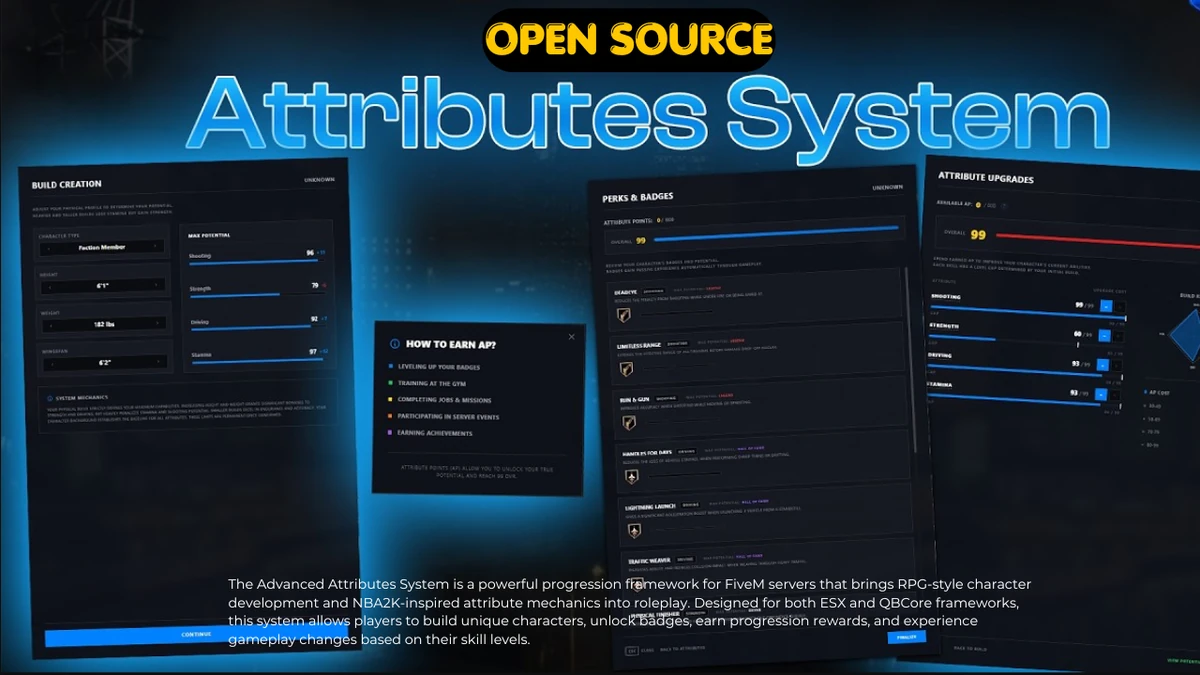Click the Open Source yellow banner

pyautogui.click(x=628, y=39)
